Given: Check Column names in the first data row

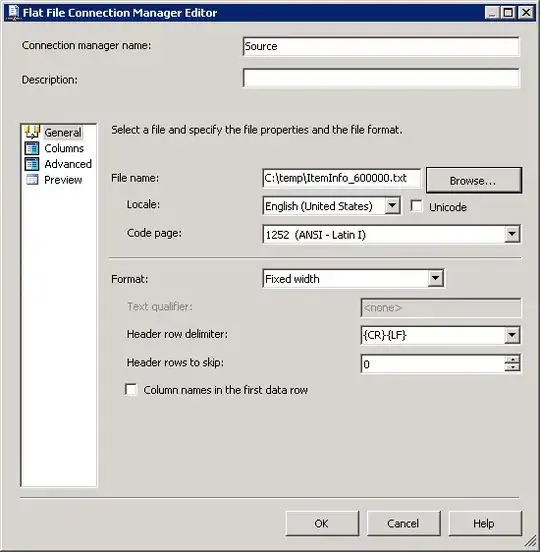Looking at the screenshot, I should (x=131, y=390).
